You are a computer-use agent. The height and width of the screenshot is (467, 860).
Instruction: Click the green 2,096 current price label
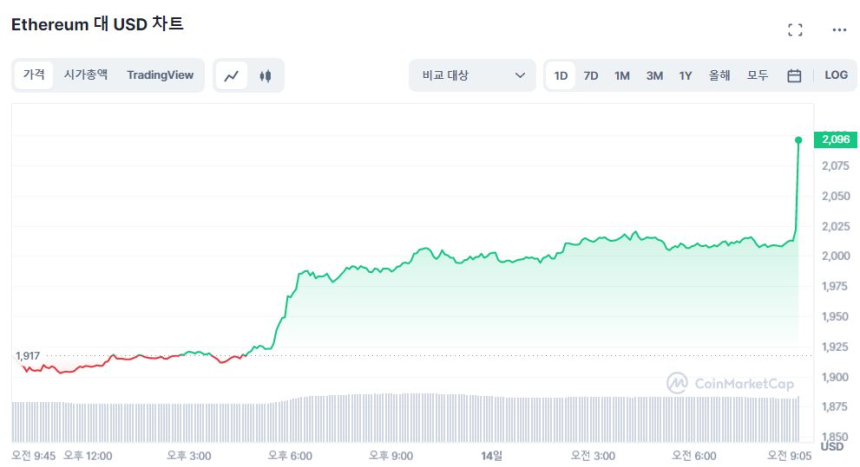pos(835,140)
